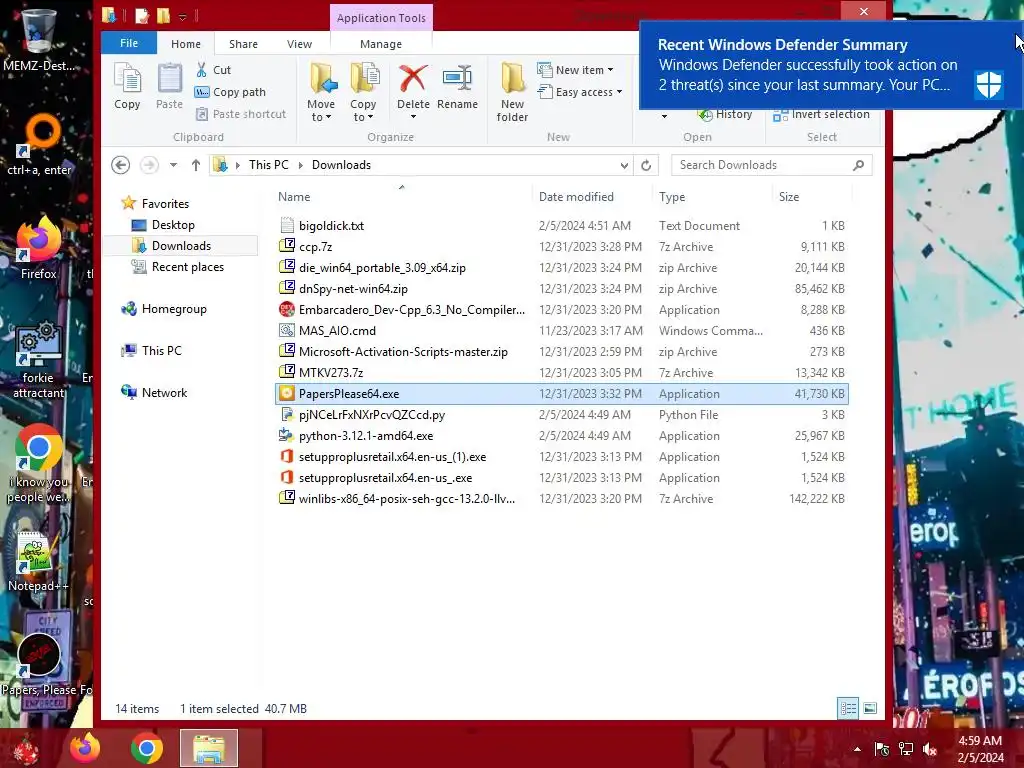The height and width of the screenshot is (768, 1024).
Task: Select Favorites in the navigation pane
Action: tap(165, 204)
